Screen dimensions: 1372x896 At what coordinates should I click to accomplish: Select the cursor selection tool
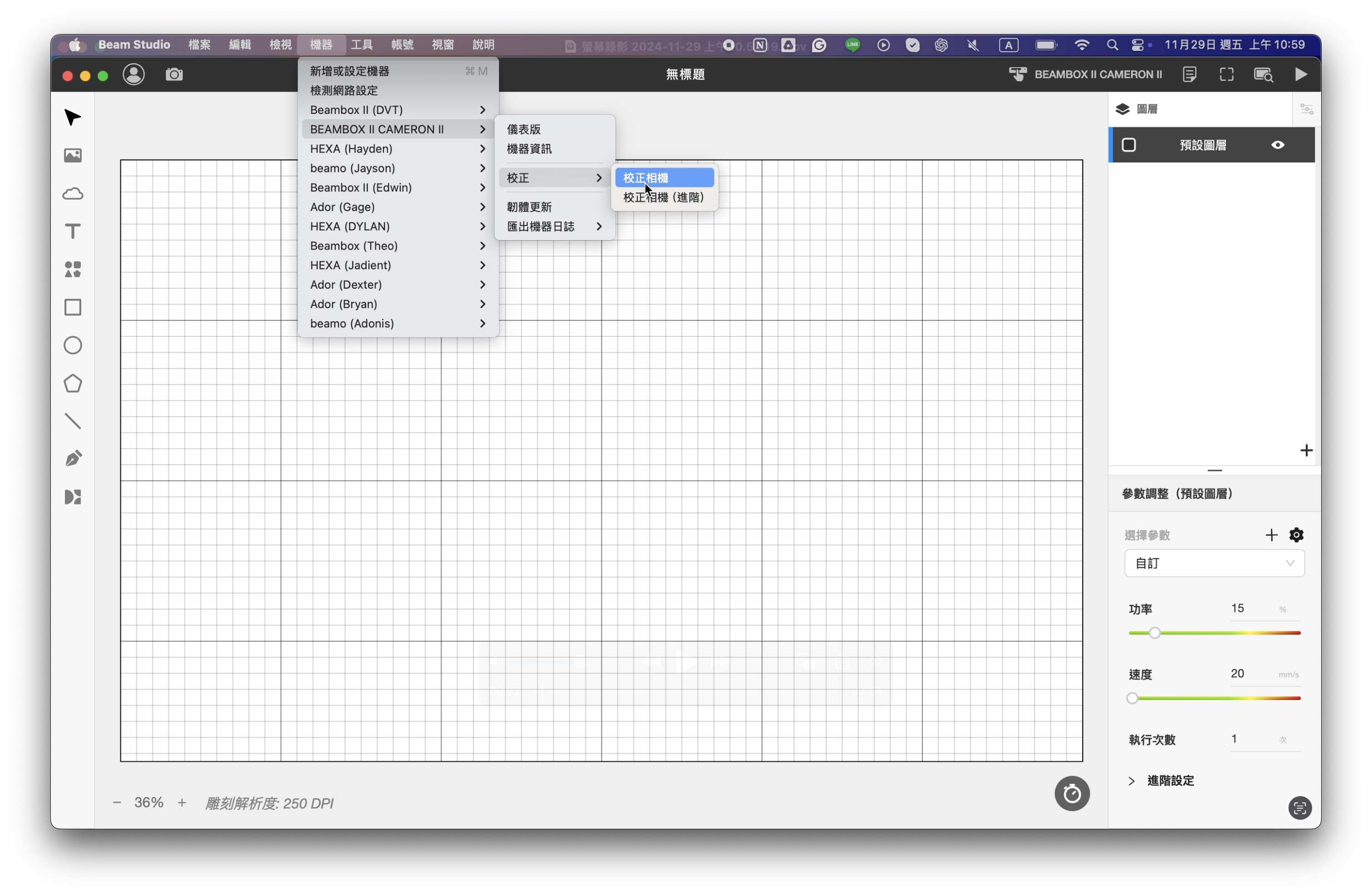pos(73,118)
